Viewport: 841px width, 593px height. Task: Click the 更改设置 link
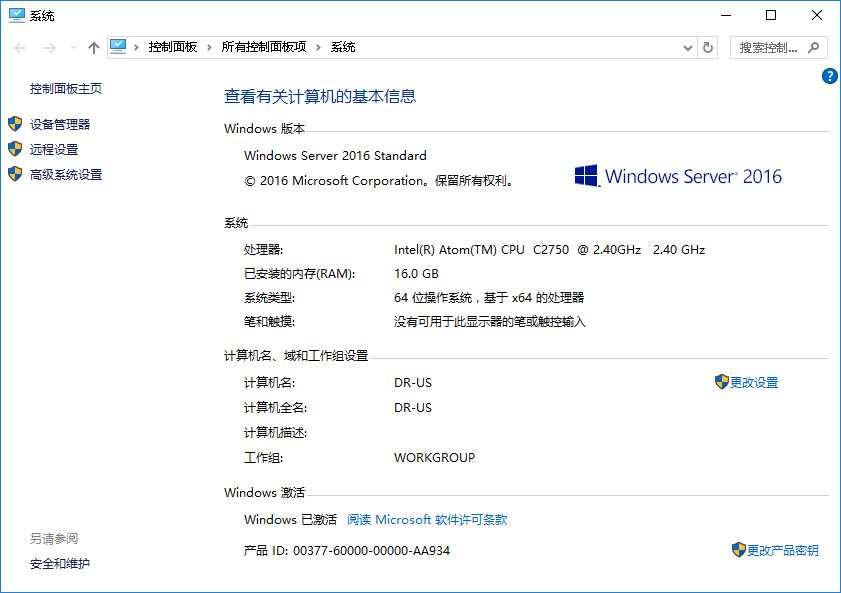click(x=754, y=382)
